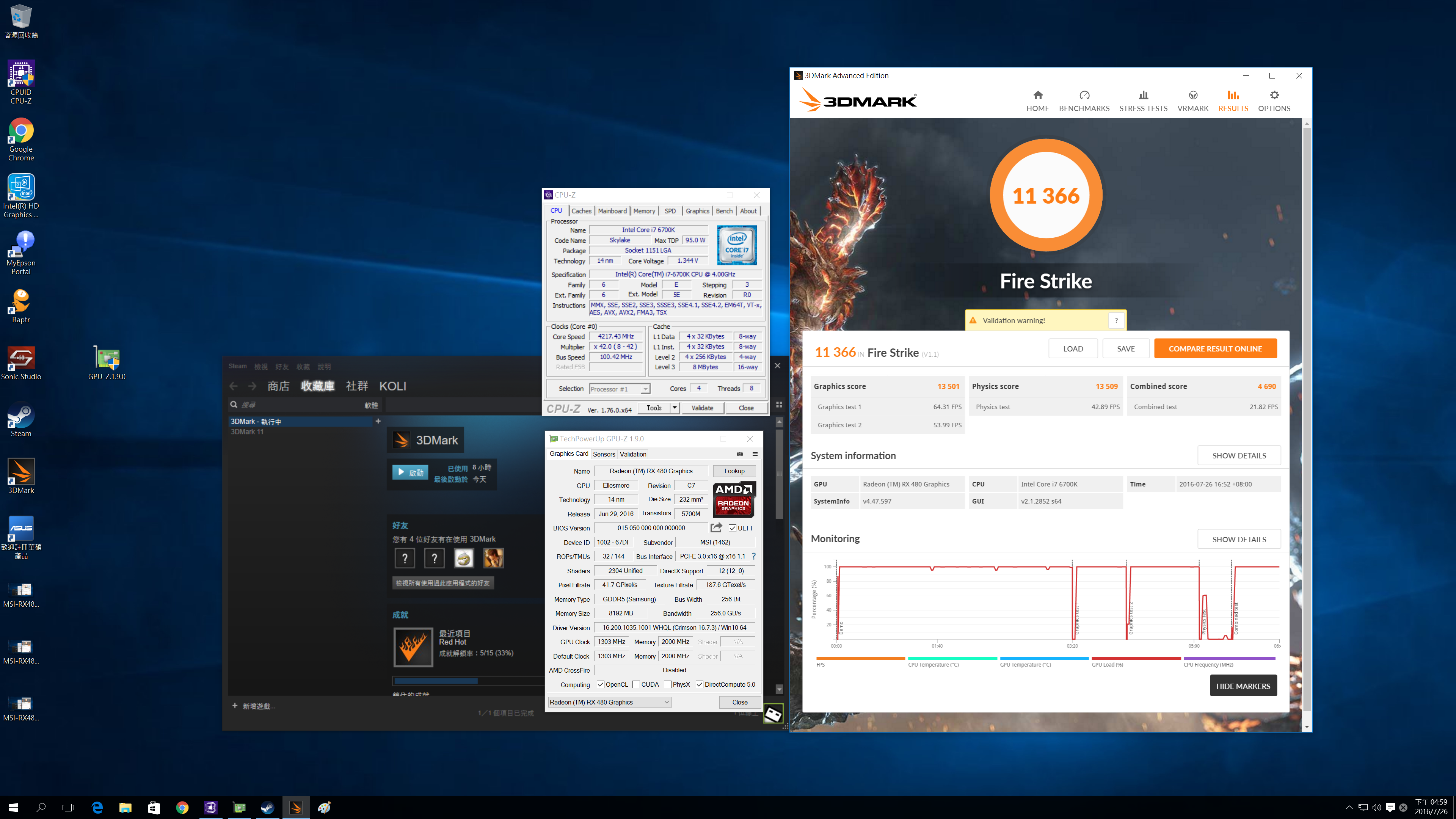
Task: Toggle OpenCL checkbox in GPU-Z
Action: [x=600, y=684]
